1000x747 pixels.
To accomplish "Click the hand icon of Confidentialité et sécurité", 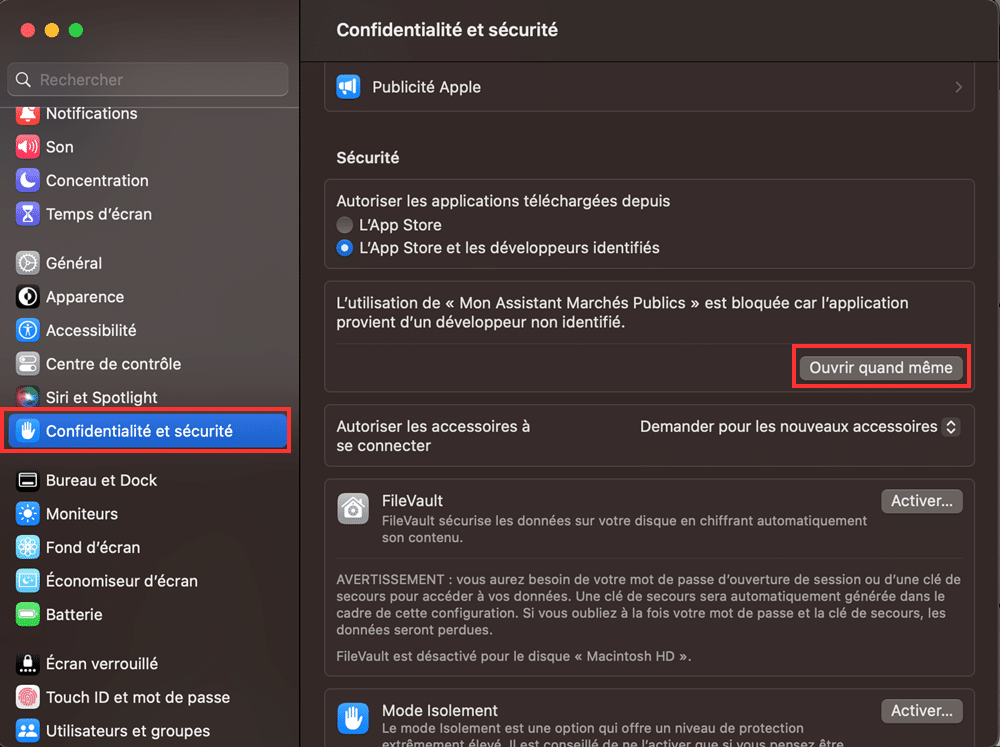I will pyautogui.click(x=27, y=431).
